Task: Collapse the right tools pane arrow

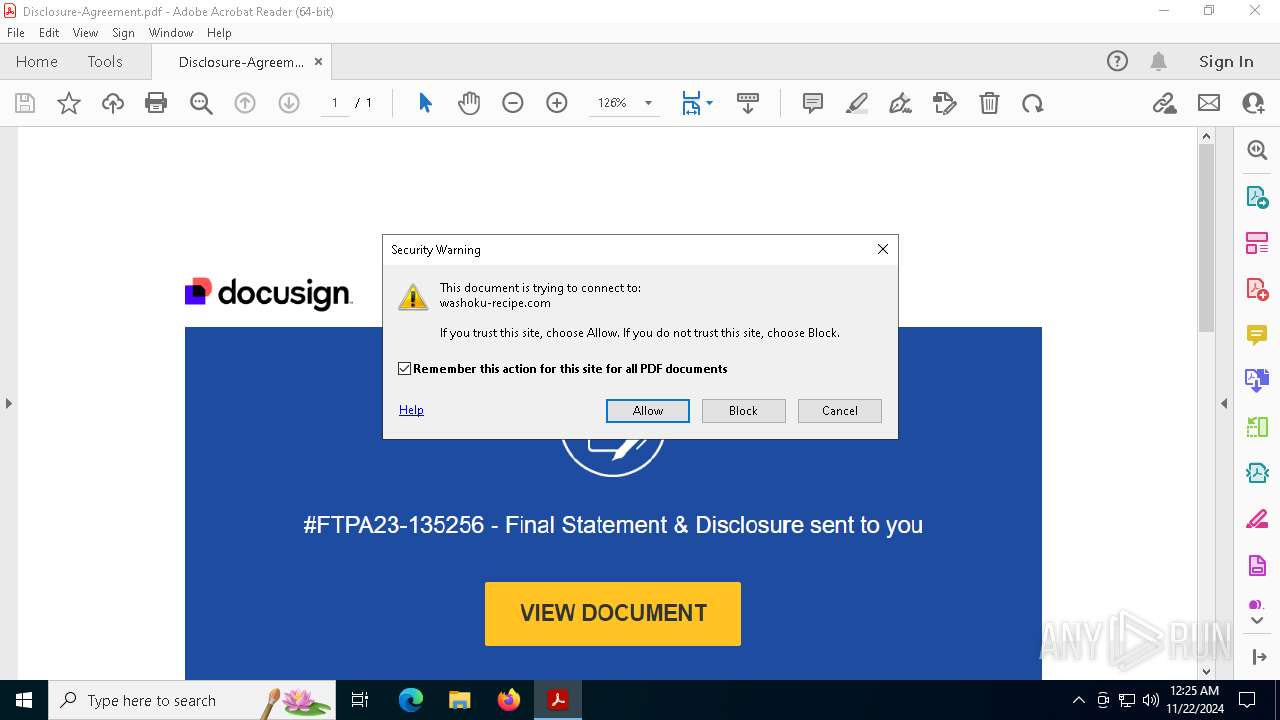Action: (x=1224, y=403)
